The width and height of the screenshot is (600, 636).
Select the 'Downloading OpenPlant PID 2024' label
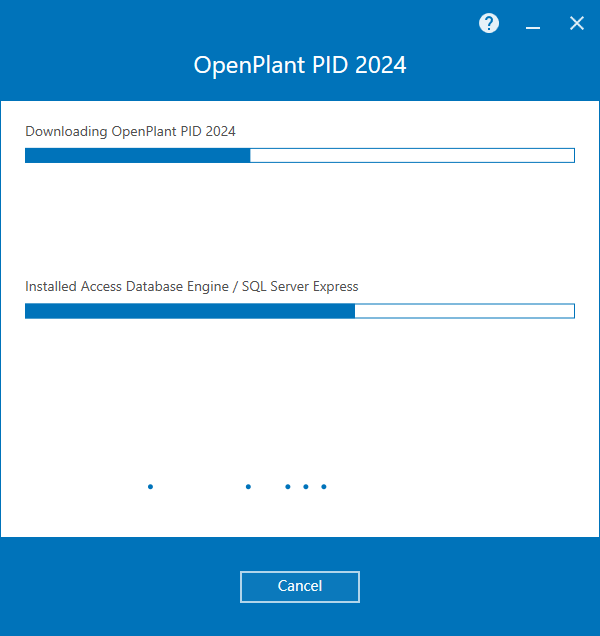(x=130, y=131)
